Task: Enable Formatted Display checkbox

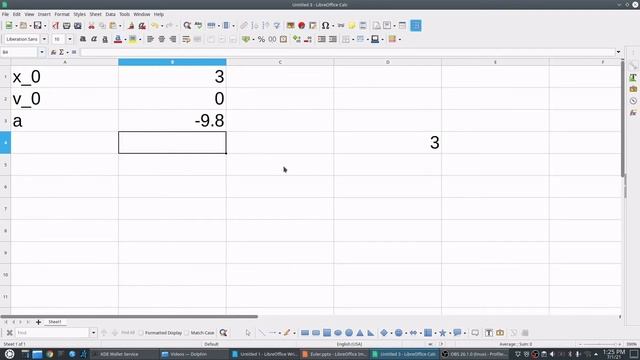Action: pyautogui.click(x=160, y=333)
